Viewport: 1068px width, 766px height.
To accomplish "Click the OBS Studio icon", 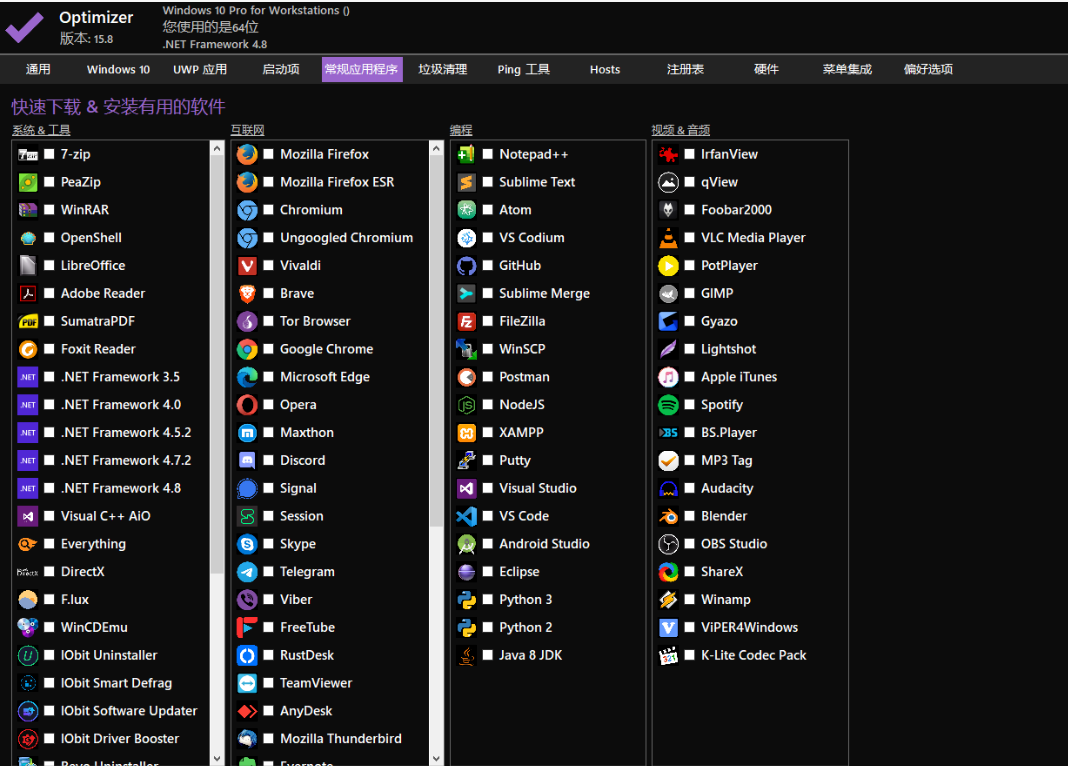I will (x=669, y=544).
